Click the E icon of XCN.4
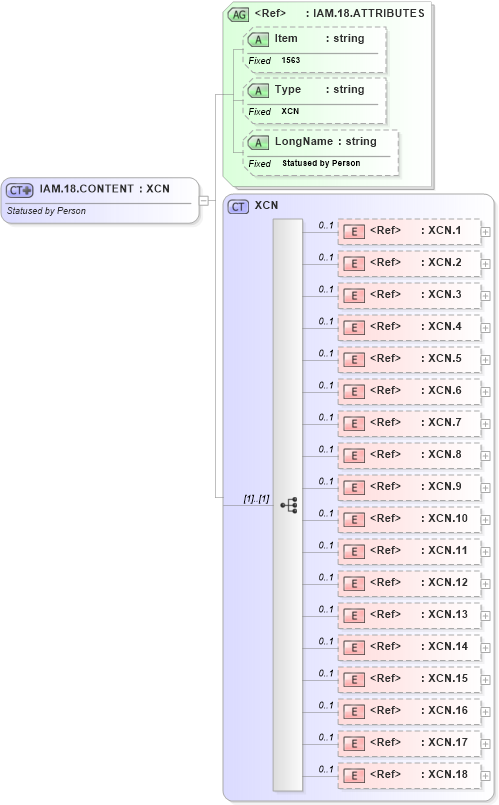499x805 pixels. [354, 328]
